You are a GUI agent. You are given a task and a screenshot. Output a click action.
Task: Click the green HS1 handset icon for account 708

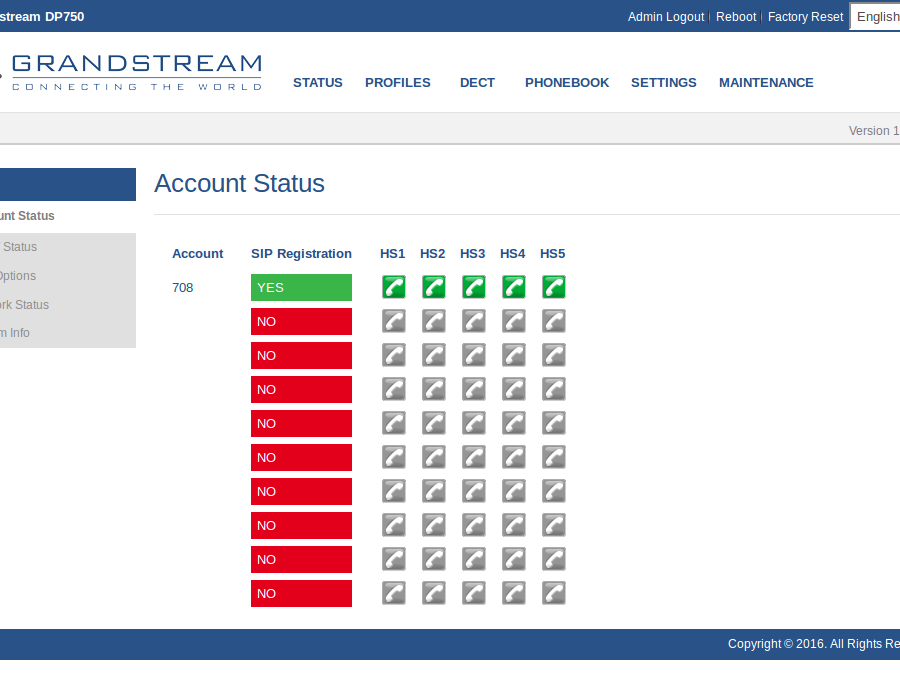click(394, 287)
